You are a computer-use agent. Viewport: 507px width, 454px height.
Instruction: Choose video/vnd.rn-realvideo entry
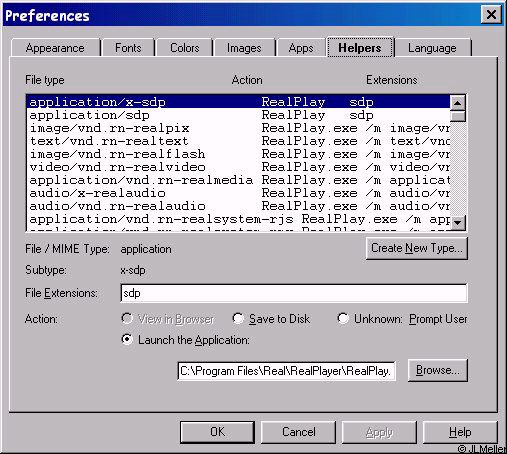pos(238,167)
